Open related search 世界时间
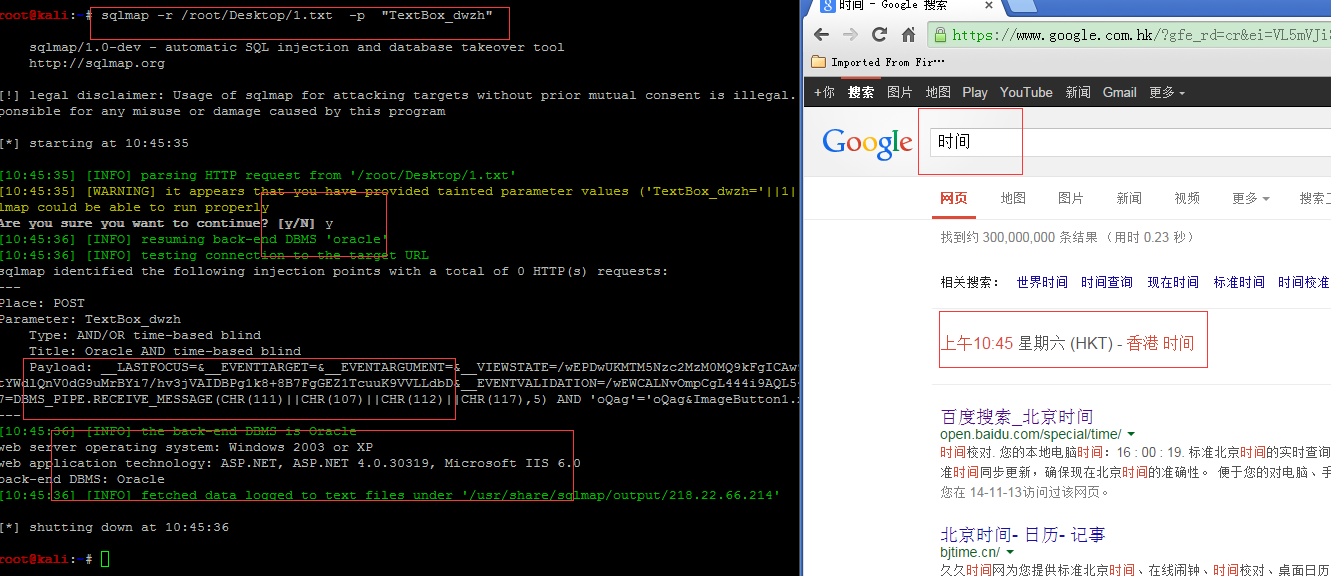 coord(1042,282)
